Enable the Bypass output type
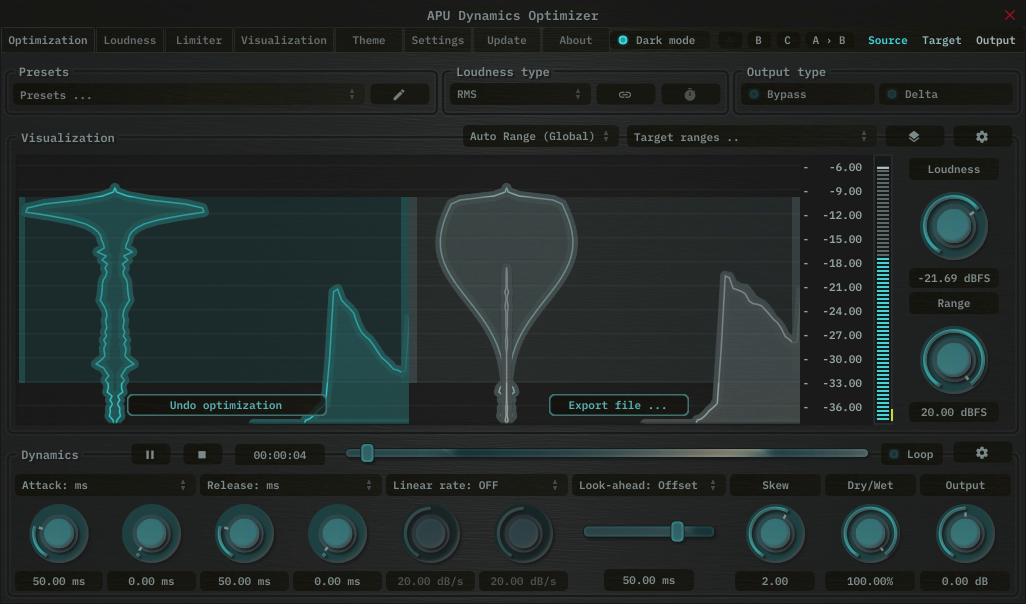The image size is (1026, 604). 807,94
